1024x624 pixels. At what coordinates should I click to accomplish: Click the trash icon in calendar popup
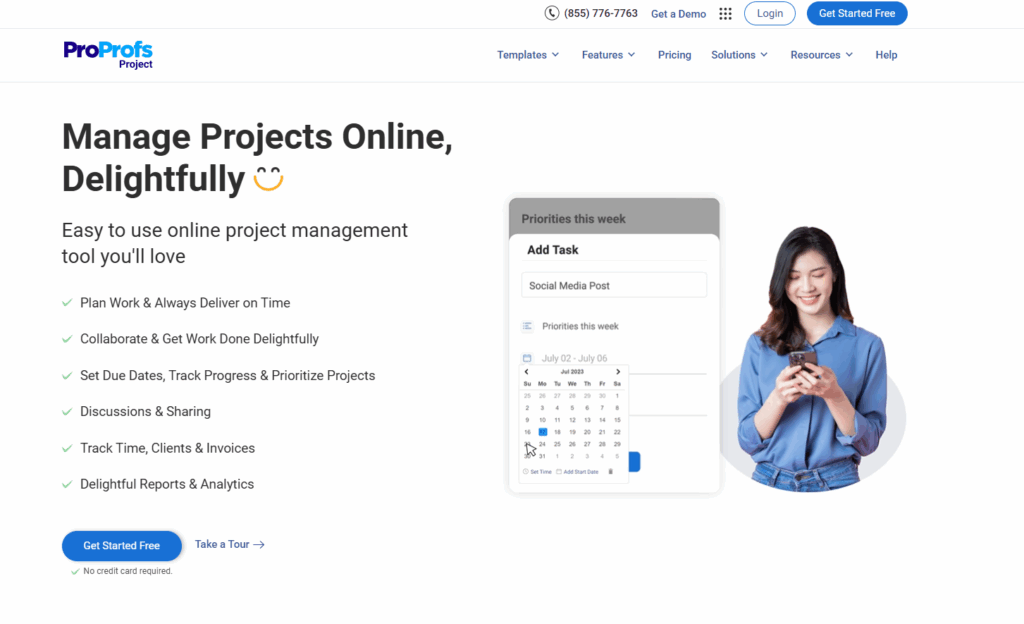coord(611,471)
